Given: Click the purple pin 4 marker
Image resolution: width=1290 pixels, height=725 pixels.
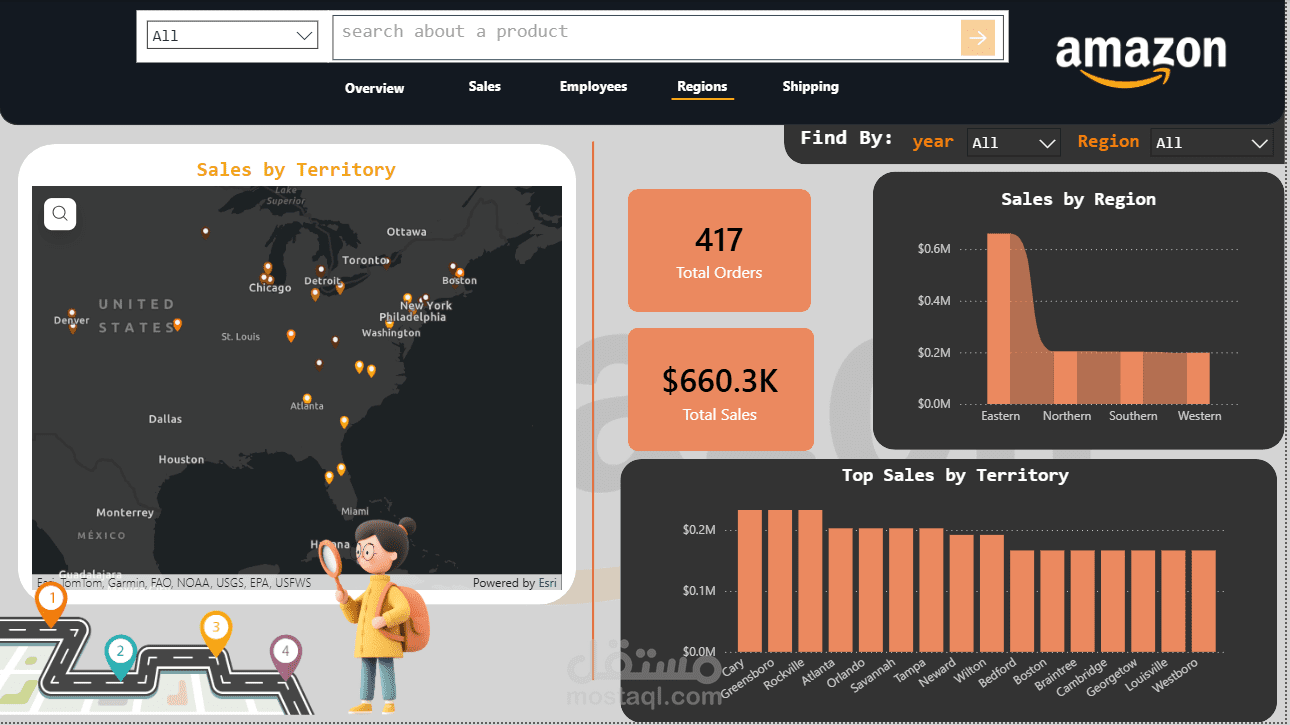Looking at the screenshot, I should coord(284,650).
